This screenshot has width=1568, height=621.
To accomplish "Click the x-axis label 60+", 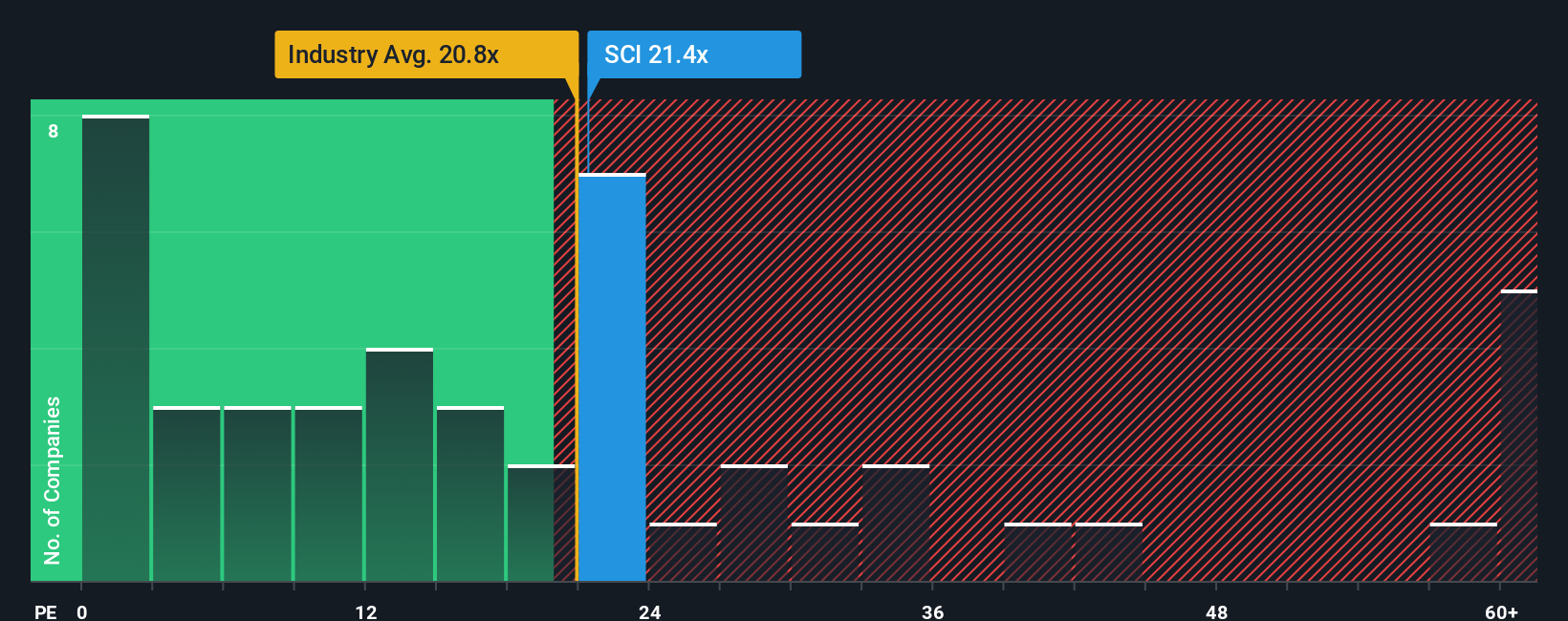I will [1502, 611].
